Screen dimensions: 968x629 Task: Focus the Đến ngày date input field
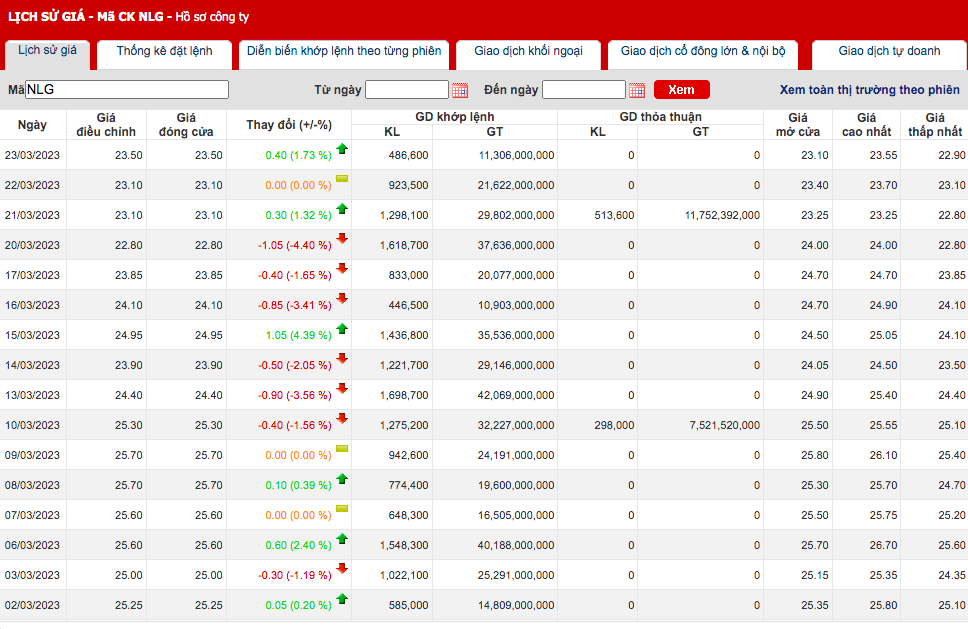tap(583, 90)
